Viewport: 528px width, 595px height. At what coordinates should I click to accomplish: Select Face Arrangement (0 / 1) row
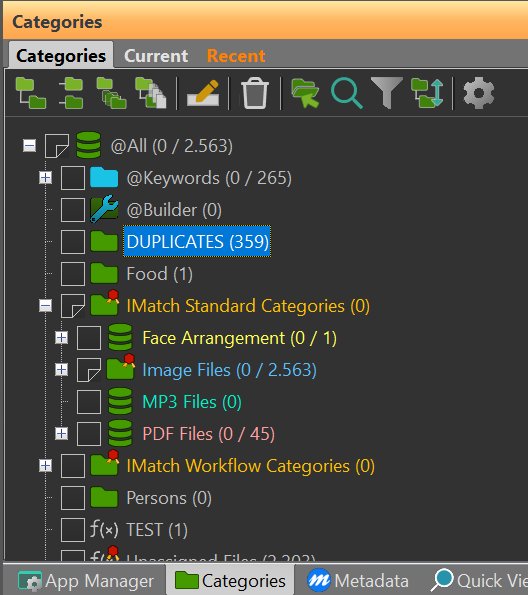[240, 338]
